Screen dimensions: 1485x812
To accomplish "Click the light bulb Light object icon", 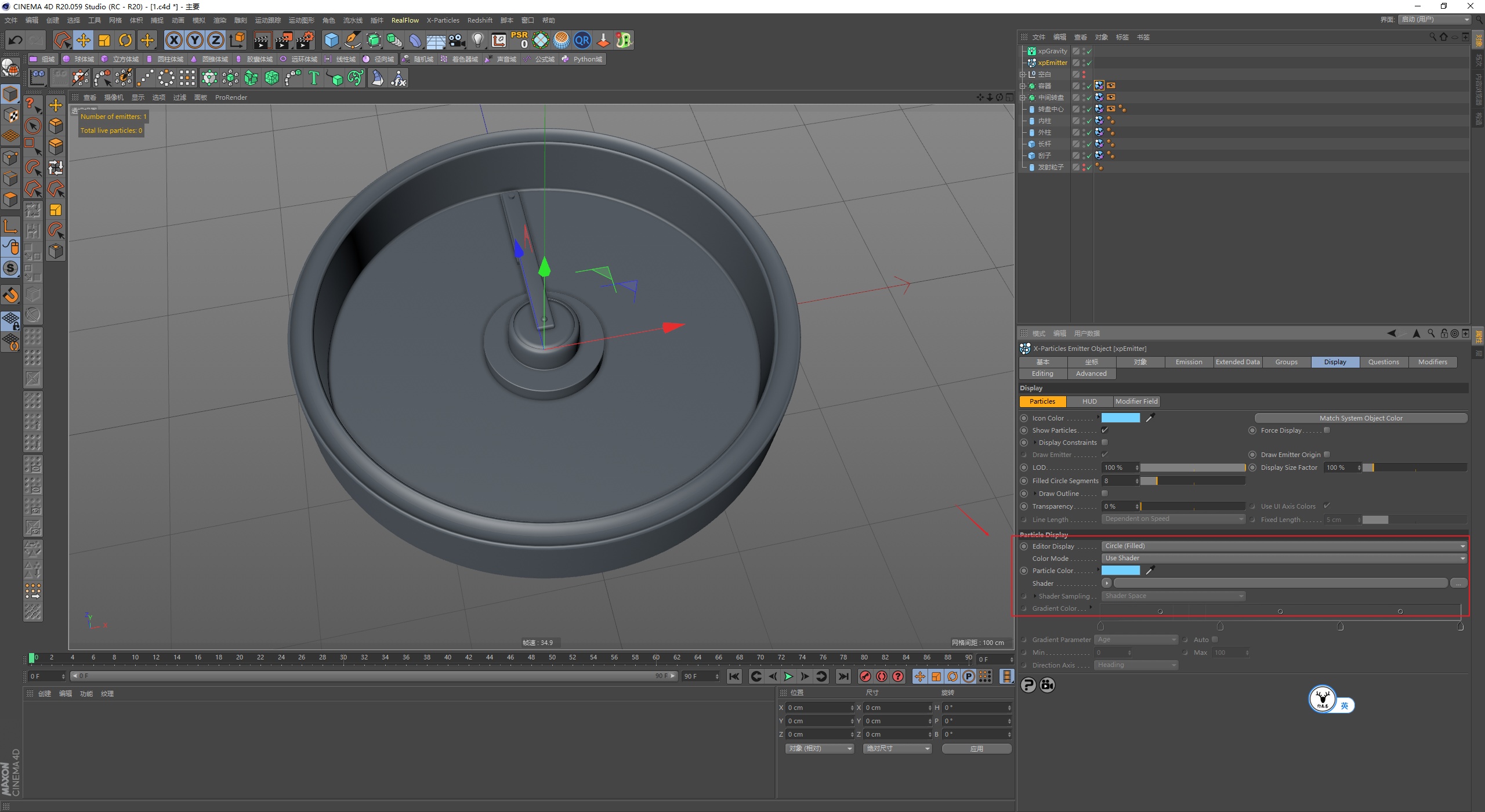I will coord(477,40).
